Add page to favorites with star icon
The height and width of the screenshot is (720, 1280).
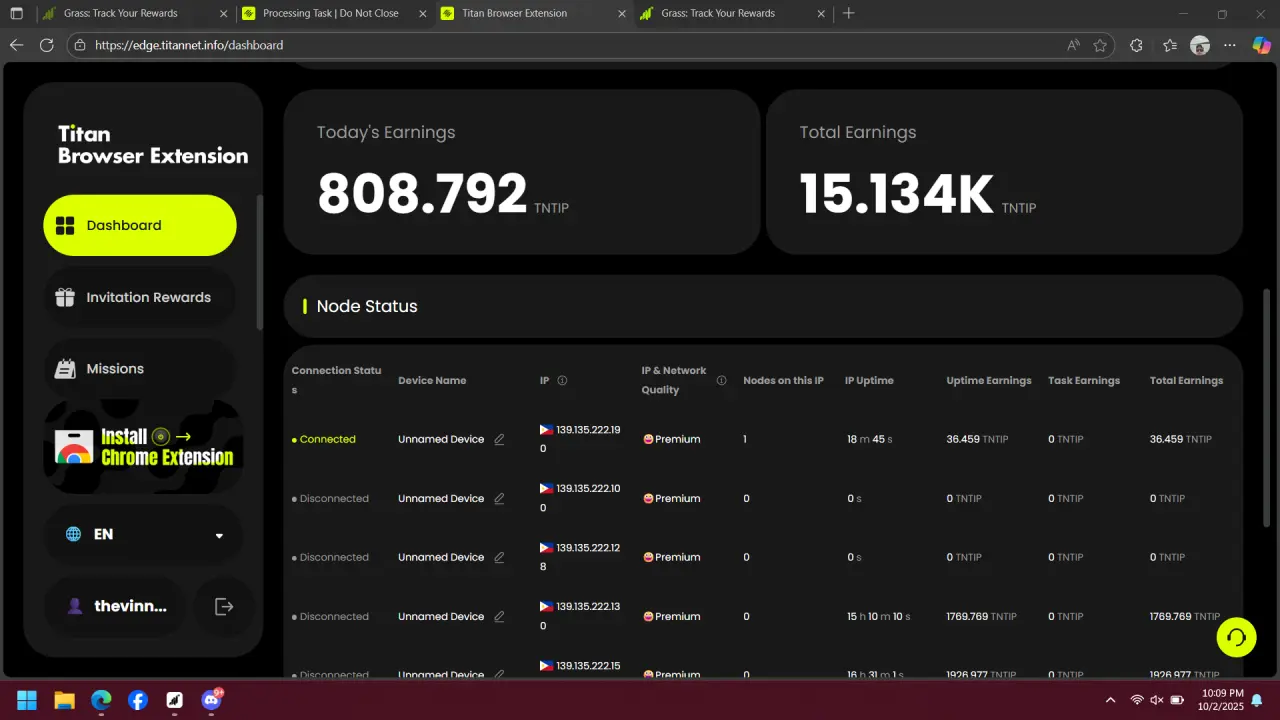(x=1100, y=45)
